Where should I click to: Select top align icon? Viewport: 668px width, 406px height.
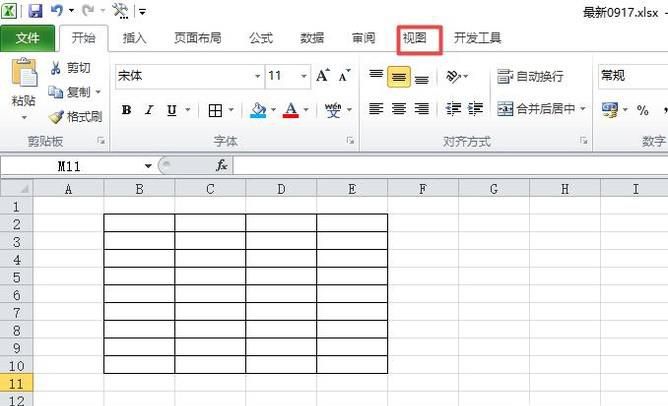coord(376,76)
